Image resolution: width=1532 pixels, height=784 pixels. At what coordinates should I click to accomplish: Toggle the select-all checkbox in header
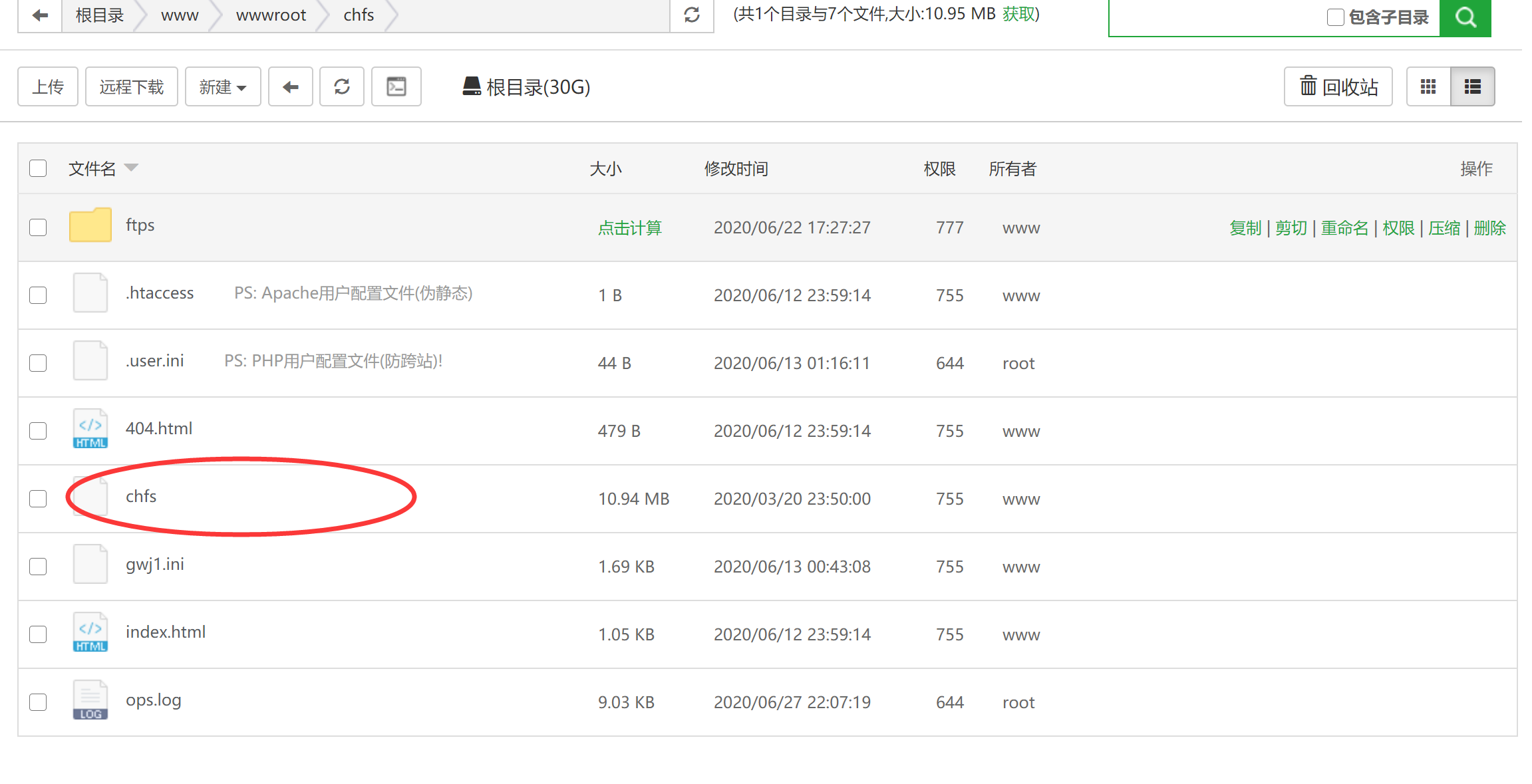pyautogui.click(x=38, y=168)
